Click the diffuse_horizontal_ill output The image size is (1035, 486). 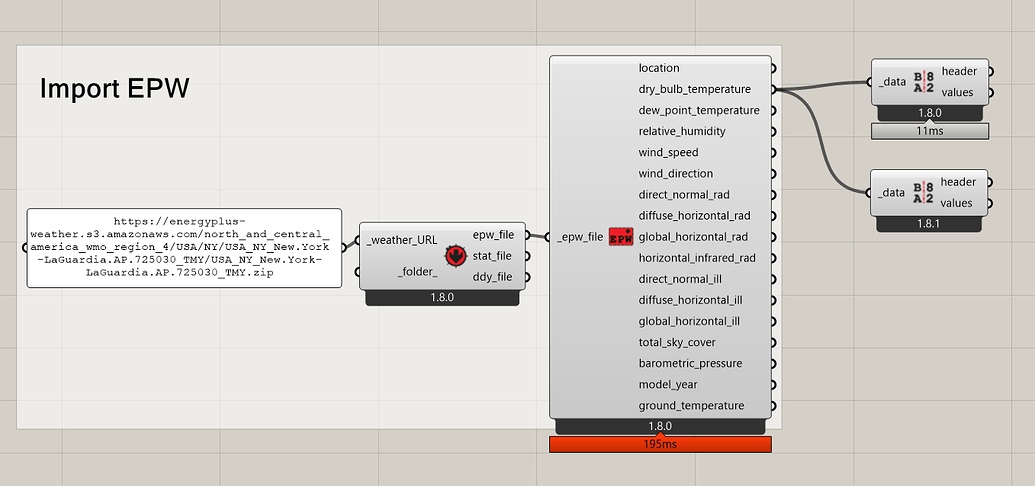pyautogui.click(x=690, y=300)
